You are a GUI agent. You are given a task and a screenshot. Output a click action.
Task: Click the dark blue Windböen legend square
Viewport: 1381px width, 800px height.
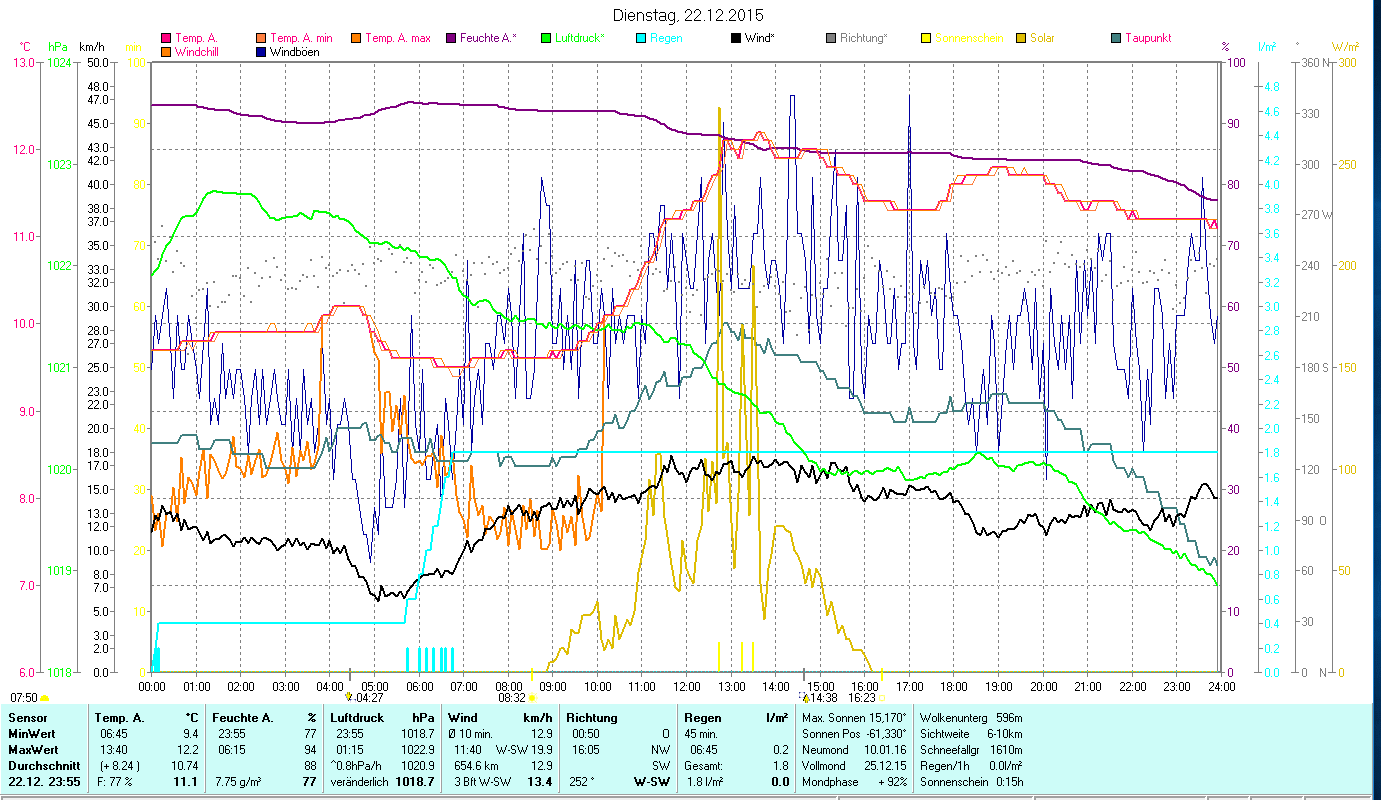tap(261, 52)
